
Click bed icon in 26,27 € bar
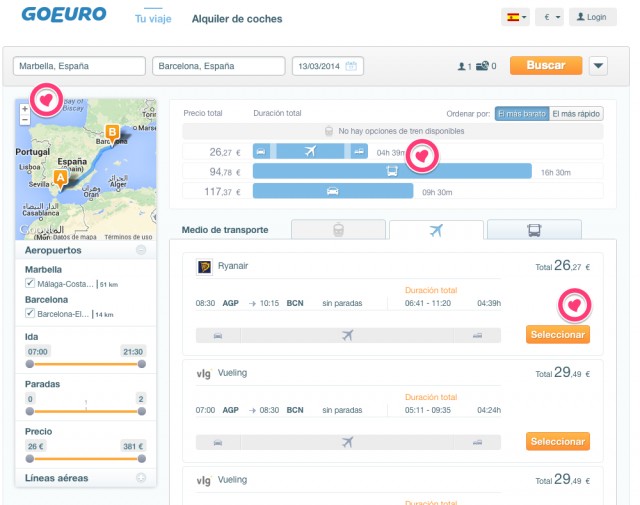(x=359, y=151)
